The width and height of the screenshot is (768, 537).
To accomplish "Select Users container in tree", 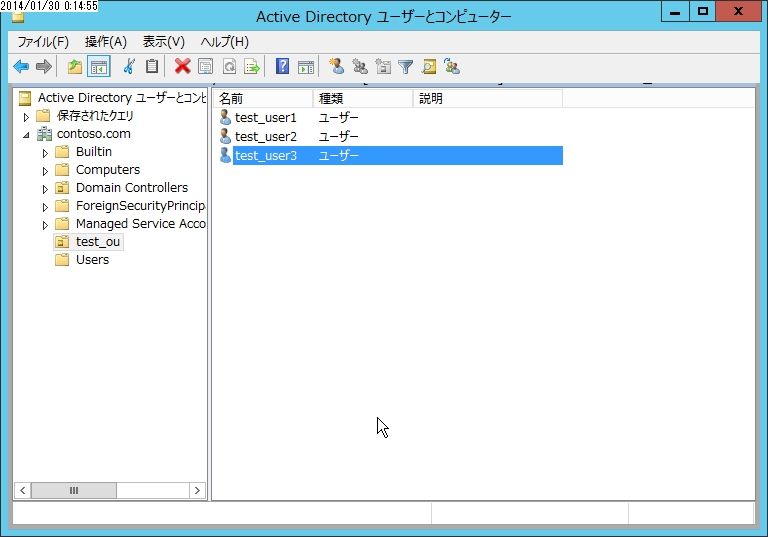I will click(x=92, y=260).
